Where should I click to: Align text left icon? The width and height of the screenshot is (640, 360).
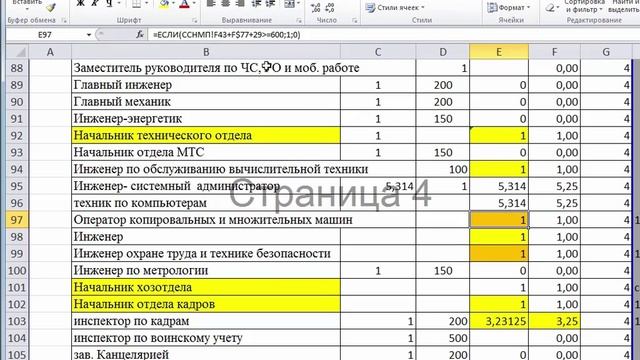[211, 4]
